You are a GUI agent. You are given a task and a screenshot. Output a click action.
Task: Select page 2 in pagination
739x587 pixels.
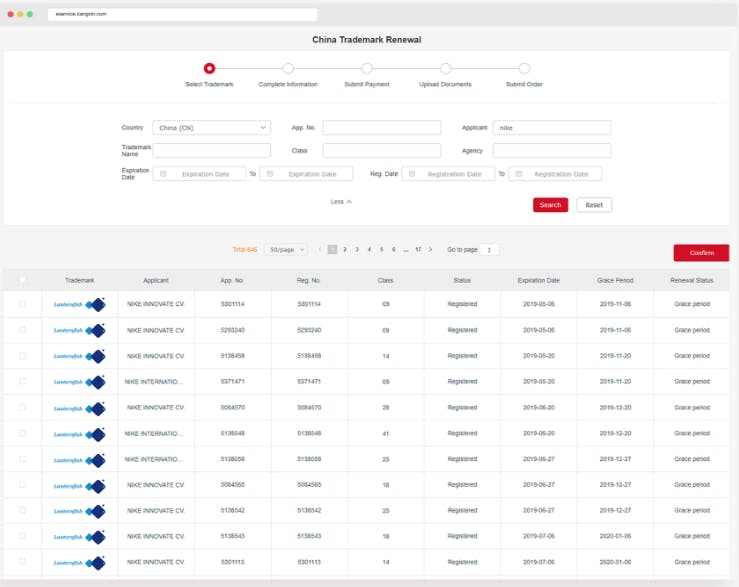[x=345, y=249]
